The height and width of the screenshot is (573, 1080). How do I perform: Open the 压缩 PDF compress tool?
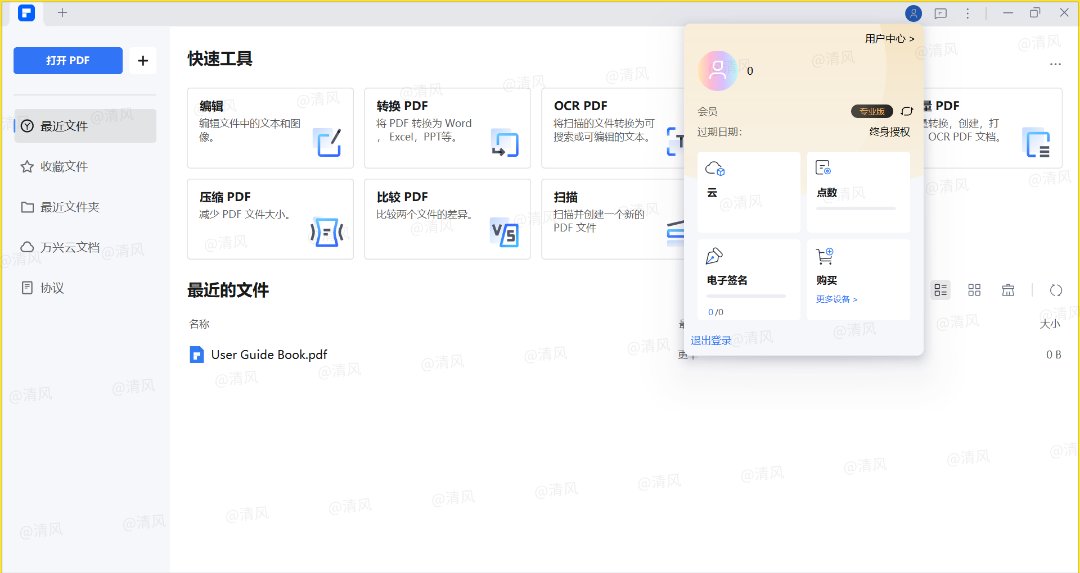coord(270,218)
